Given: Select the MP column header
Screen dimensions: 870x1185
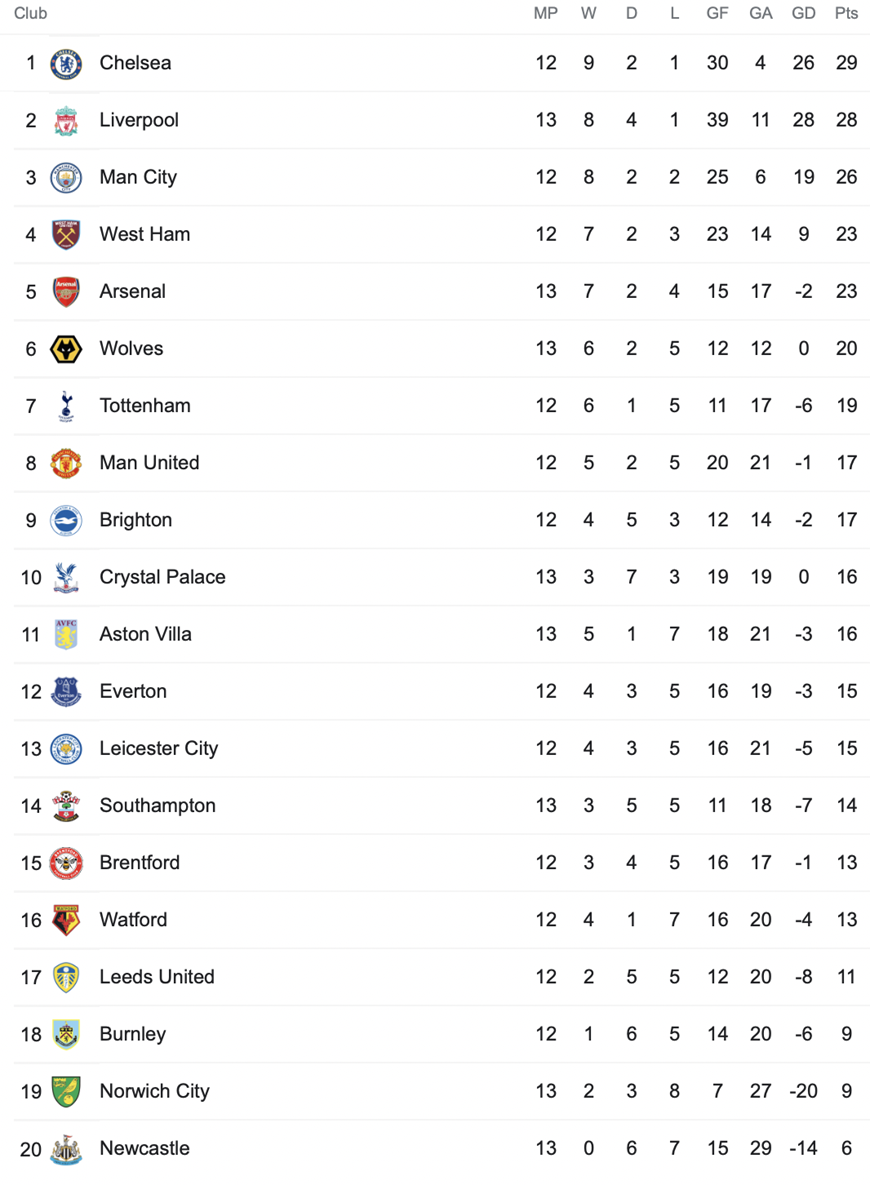Looking at the screenshot, I should pos(546,14).
